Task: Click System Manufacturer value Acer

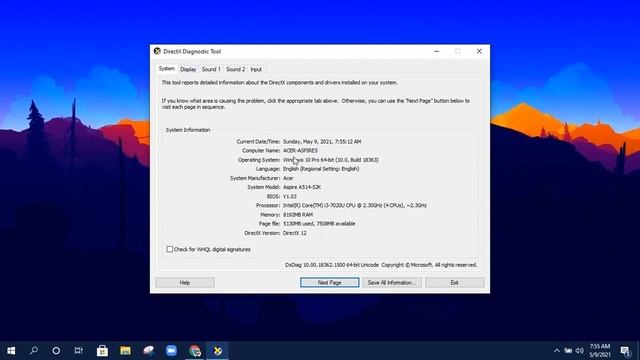Action: 288,178
